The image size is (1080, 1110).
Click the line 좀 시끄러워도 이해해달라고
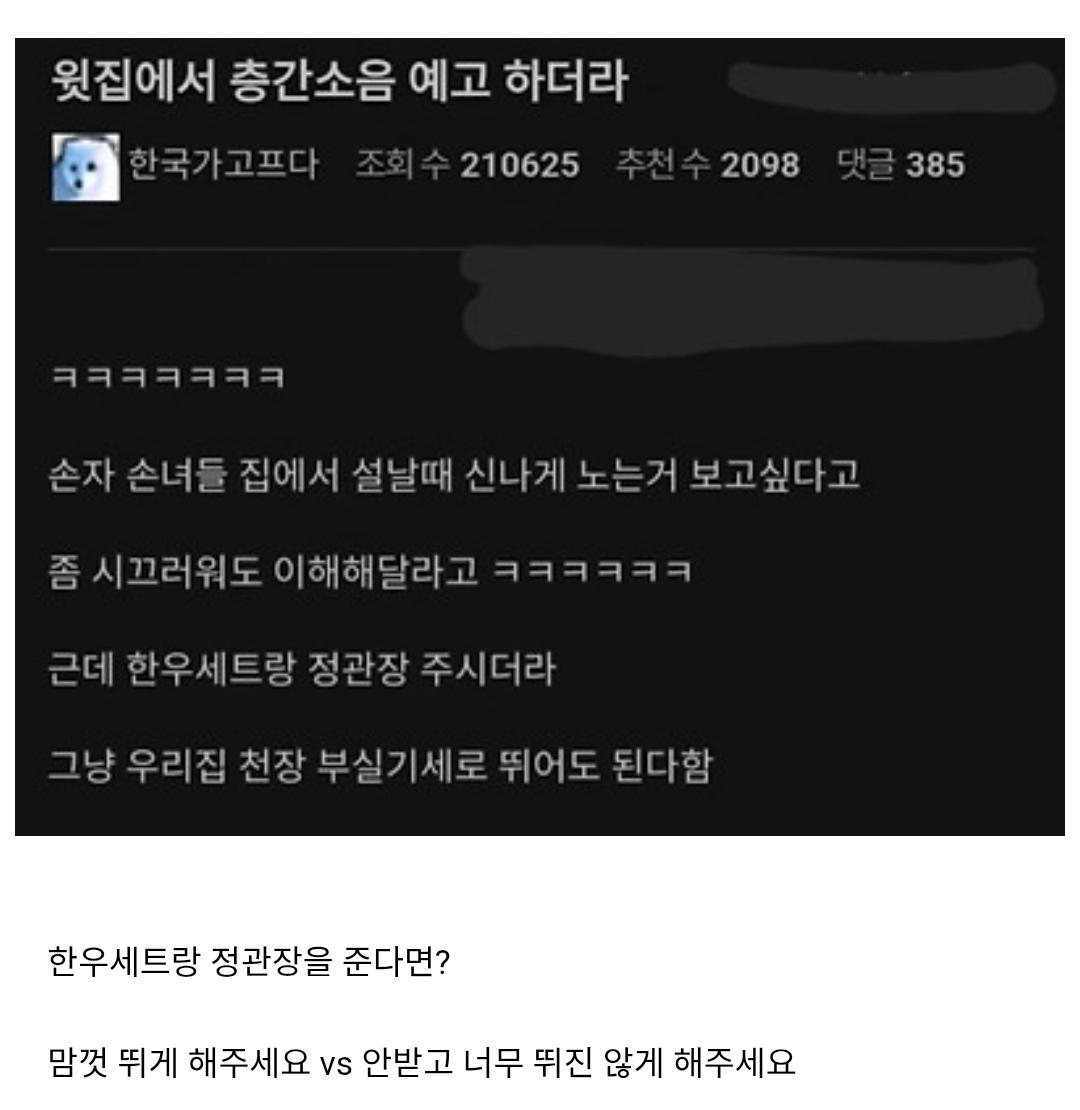tap(369, 571)
